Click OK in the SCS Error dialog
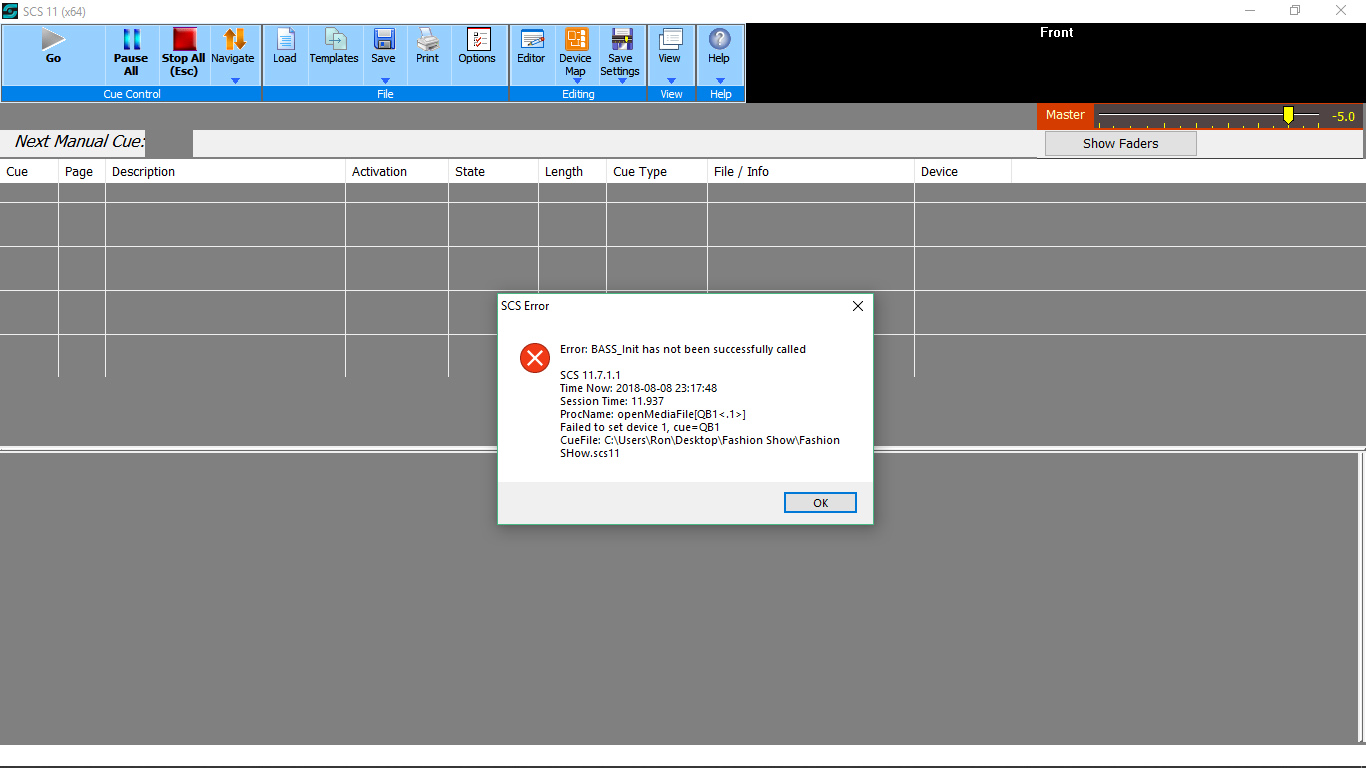The height and width of the screenshot is (768, 1366). tap(820, 503)
